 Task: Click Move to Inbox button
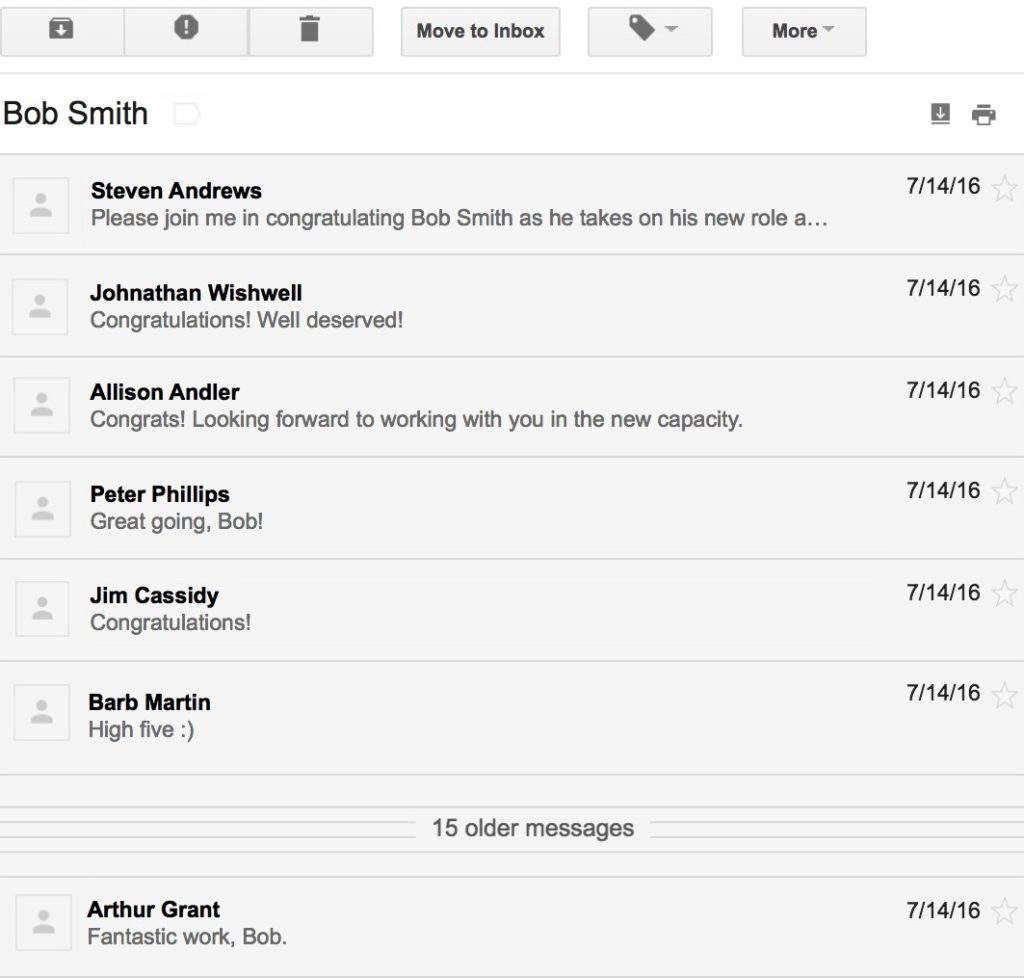point(480,31)
